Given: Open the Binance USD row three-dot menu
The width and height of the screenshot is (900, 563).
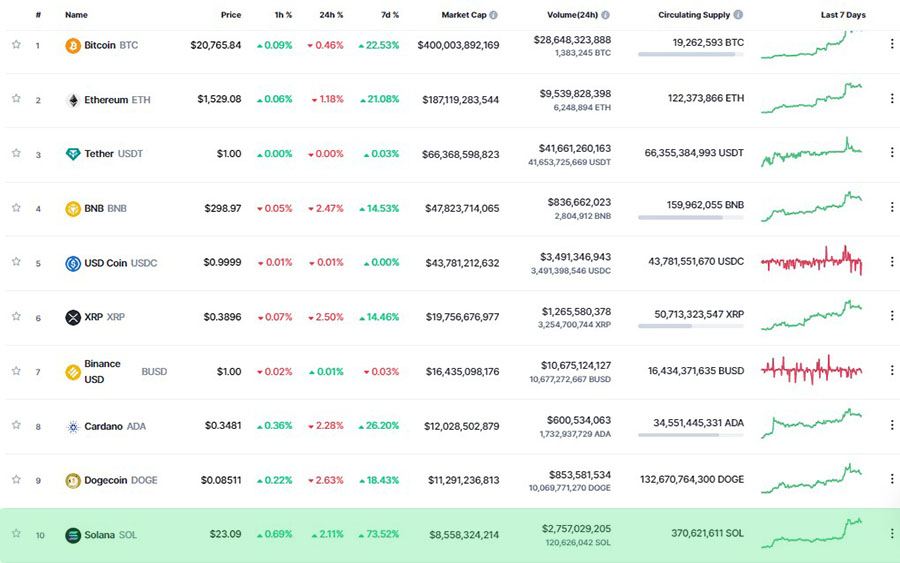Looking at the screenshot, I should pos(891,370).
